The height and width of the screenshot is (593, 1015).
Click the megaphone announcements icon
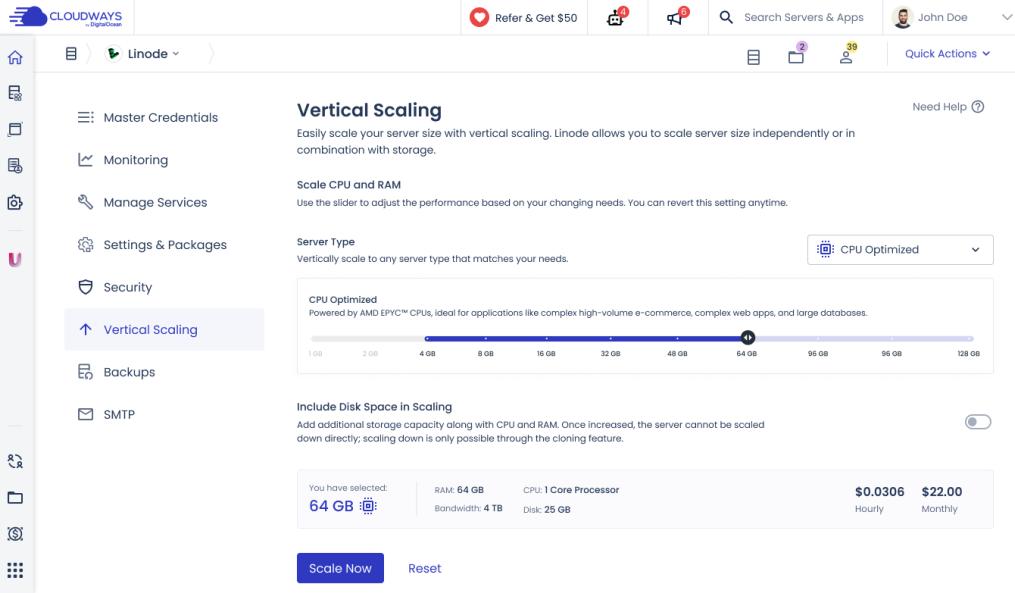677,18
